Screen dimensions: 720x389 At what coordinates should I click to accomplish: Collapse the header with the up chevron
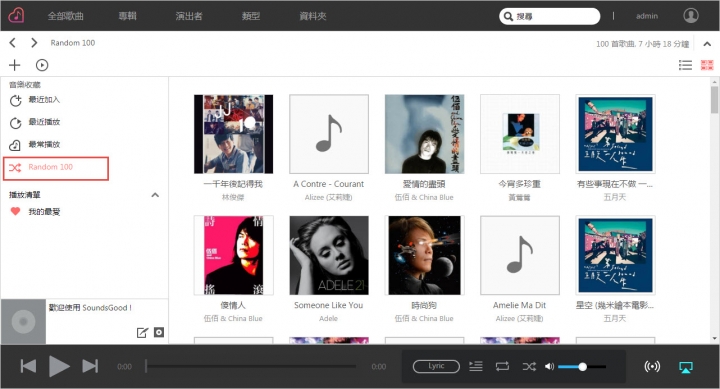pyautogui.click(x=707, y=44)
